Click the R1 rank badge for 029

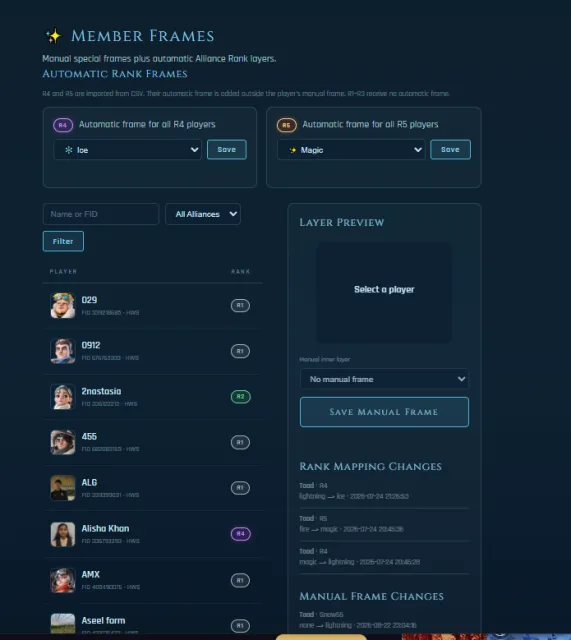240,305
